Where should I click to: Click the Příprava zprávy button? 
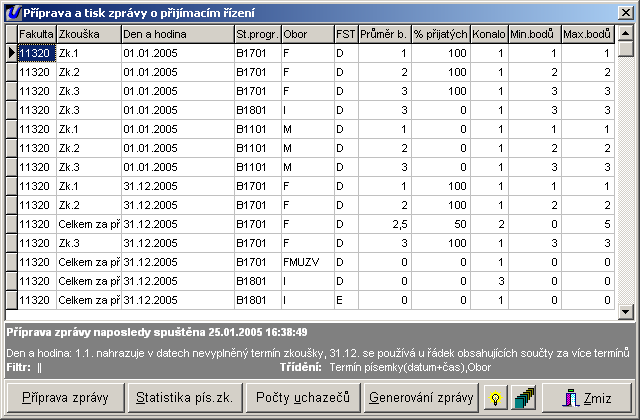66,398
